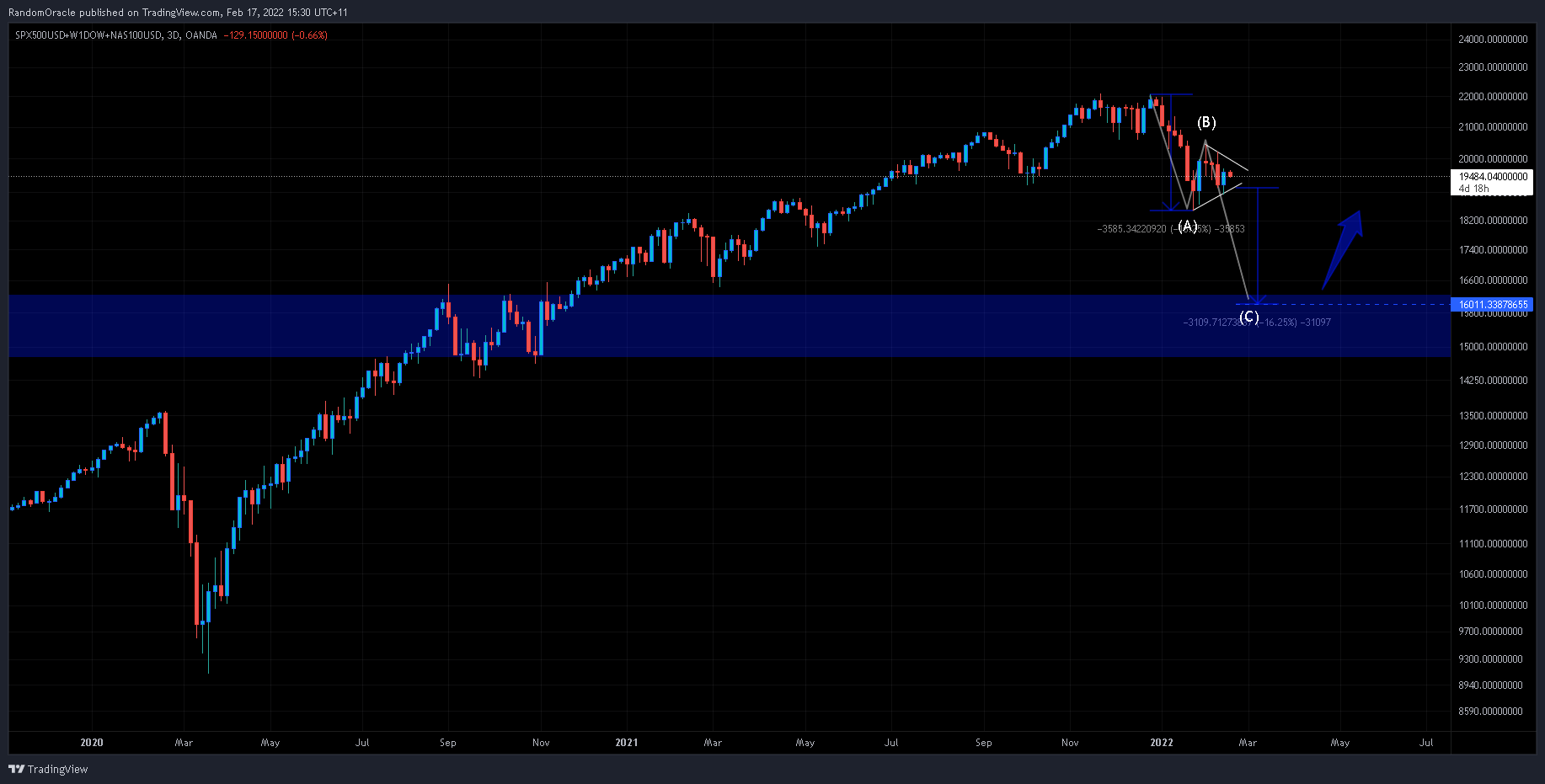Click the 11100.00000000 price axis label

pos(1493,544)
